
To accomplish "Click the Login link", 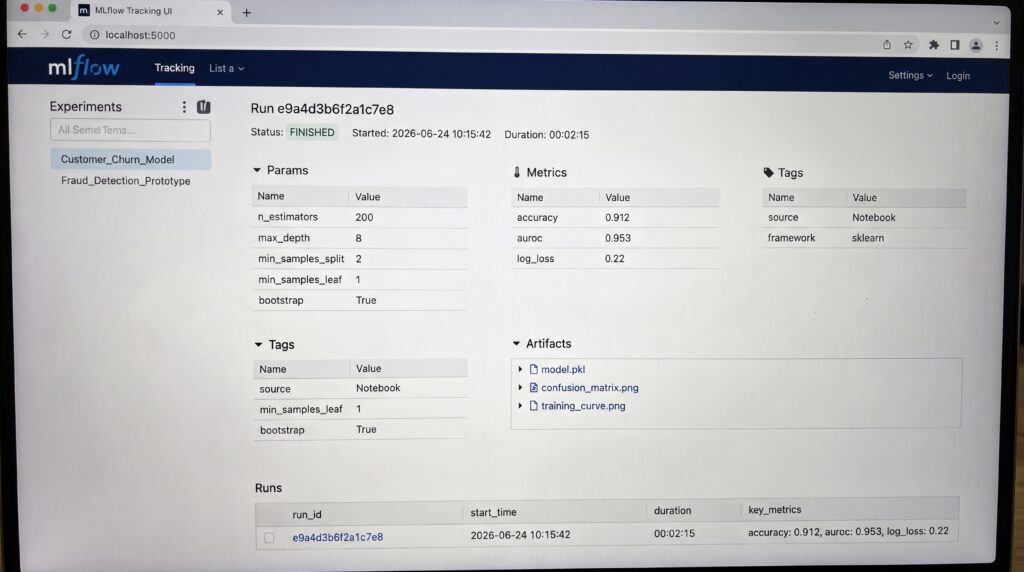I will [957, 76].
